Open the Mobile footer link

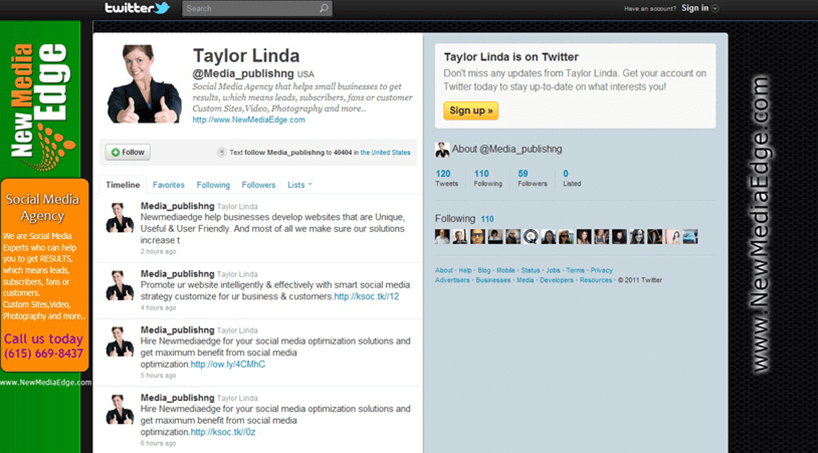506,270
